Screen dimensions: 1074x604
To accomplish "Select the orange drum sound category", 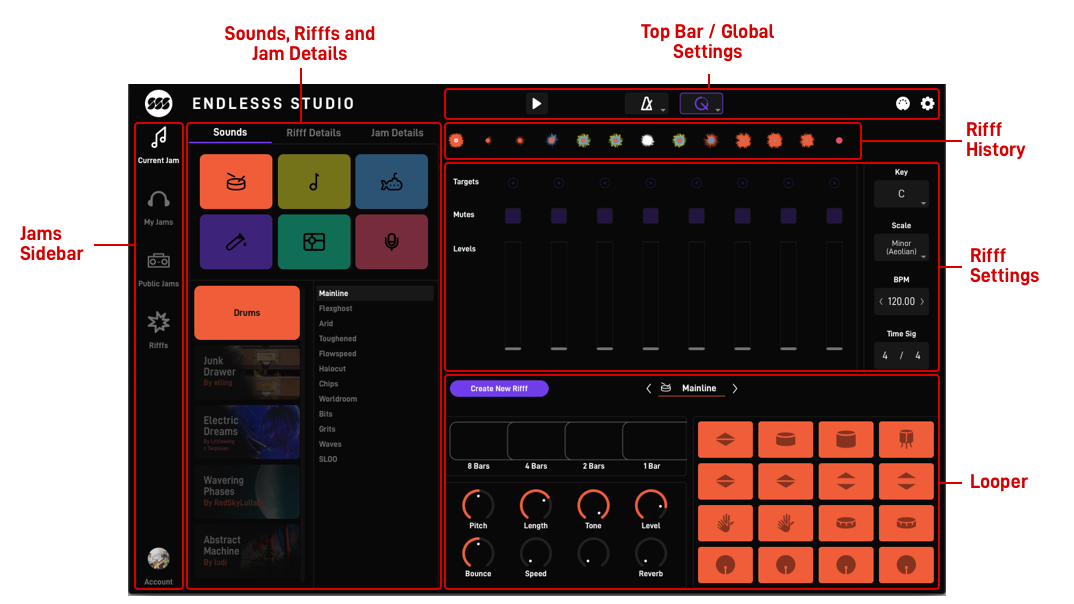I will [x=236, y=181].
